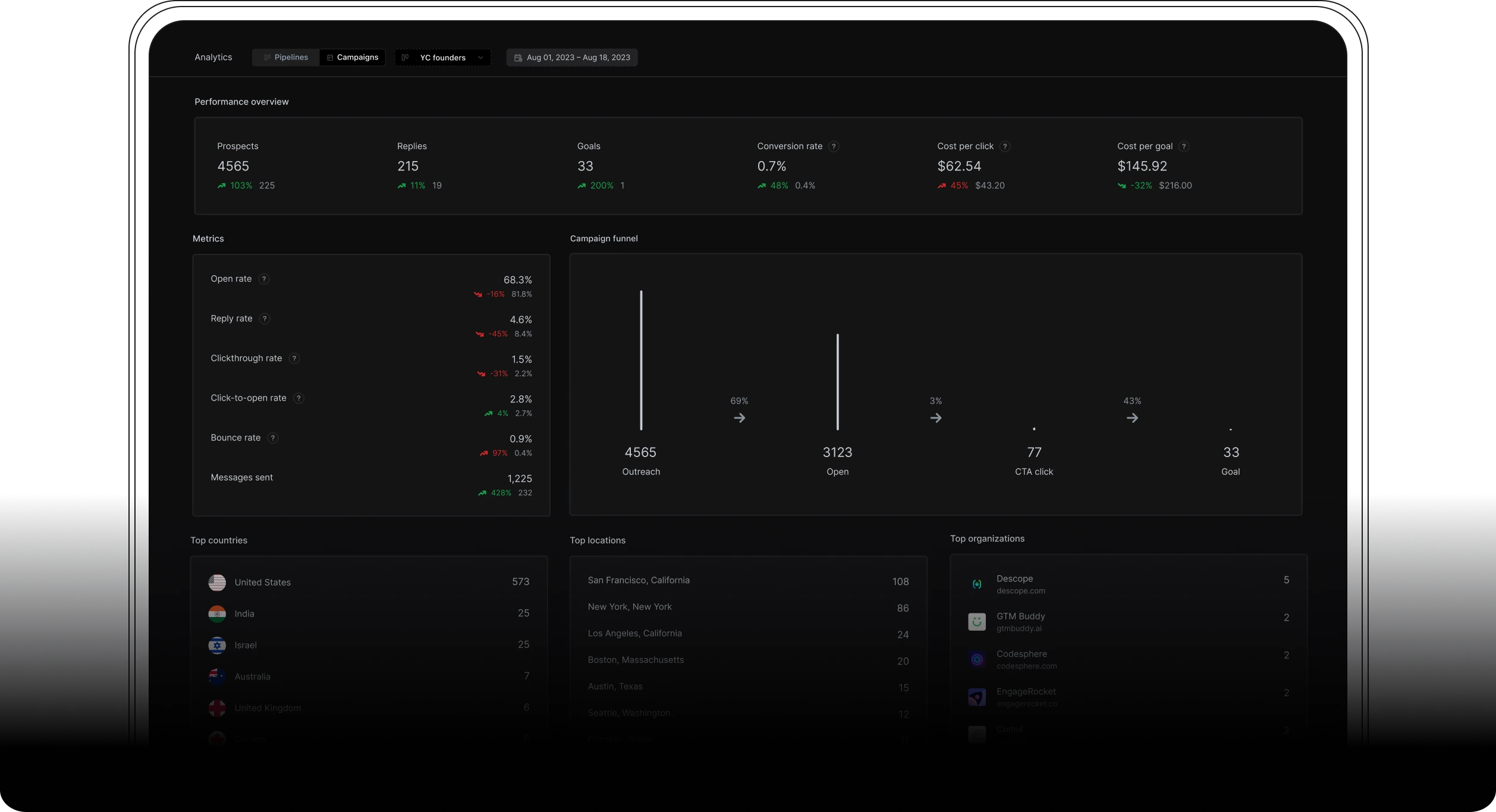
Task: Click the calendar icon in date range
Action: tap(518, 58)
